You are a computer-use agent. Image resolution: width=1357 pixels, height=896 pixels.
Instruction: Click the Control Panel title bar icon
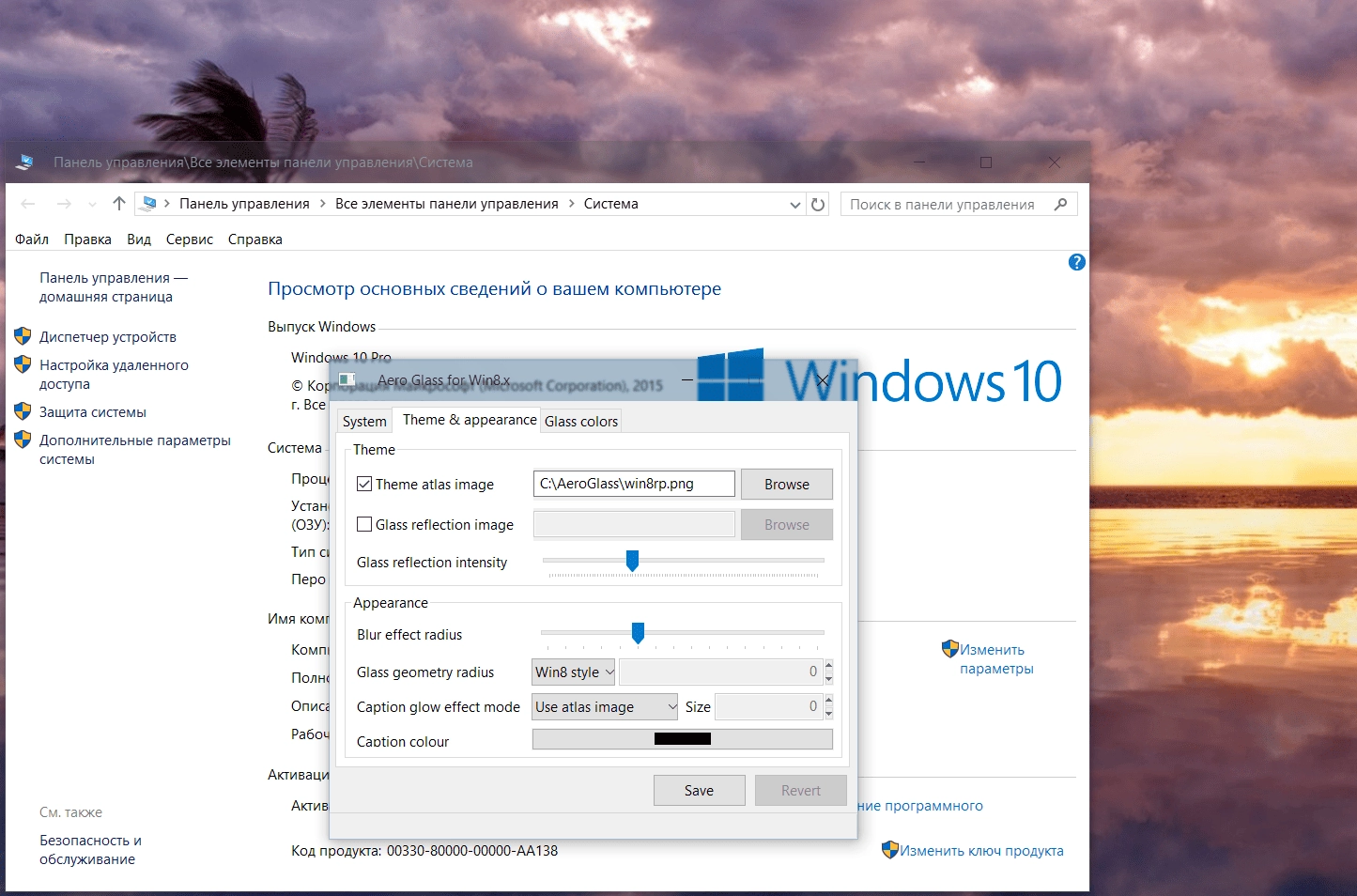tap(25, 162)
